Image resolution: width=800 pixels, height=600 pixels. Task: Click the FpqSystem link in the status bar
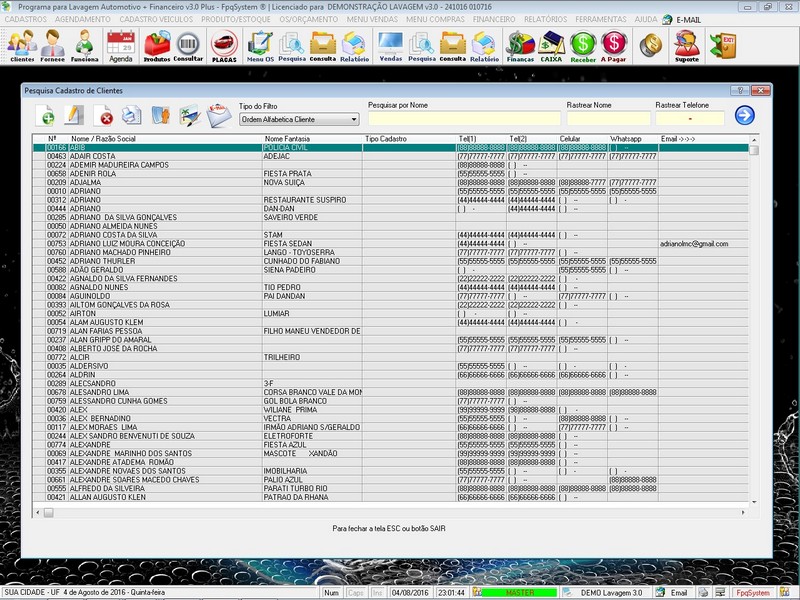(x=753, y=592)
